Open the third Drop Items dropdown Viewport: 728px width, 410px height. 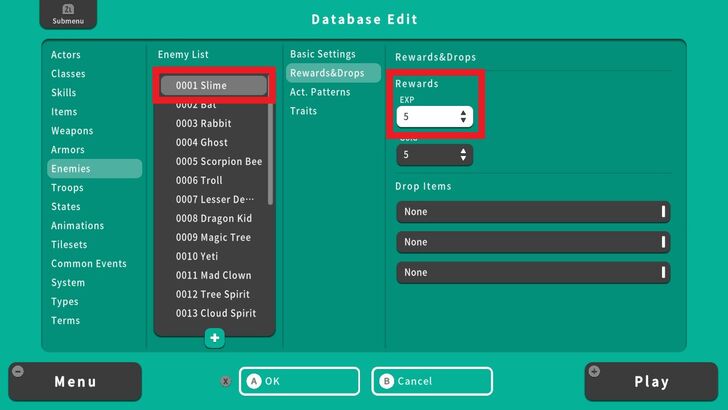coord(532,272)
